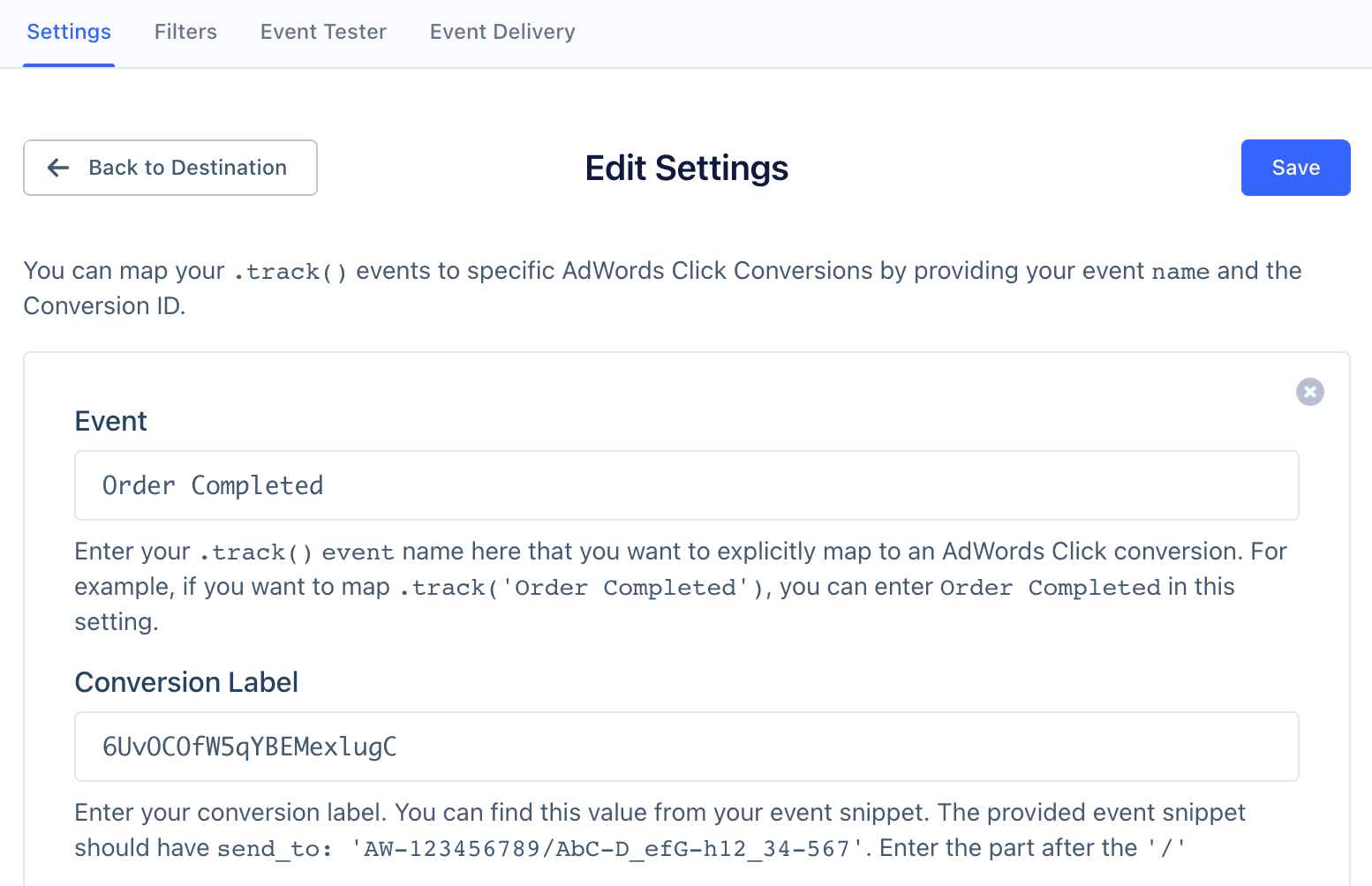The width and height of the screenshot is (1372, 886).
Task: Switch to the Event Delivery tab
Action: pos(501,32)
